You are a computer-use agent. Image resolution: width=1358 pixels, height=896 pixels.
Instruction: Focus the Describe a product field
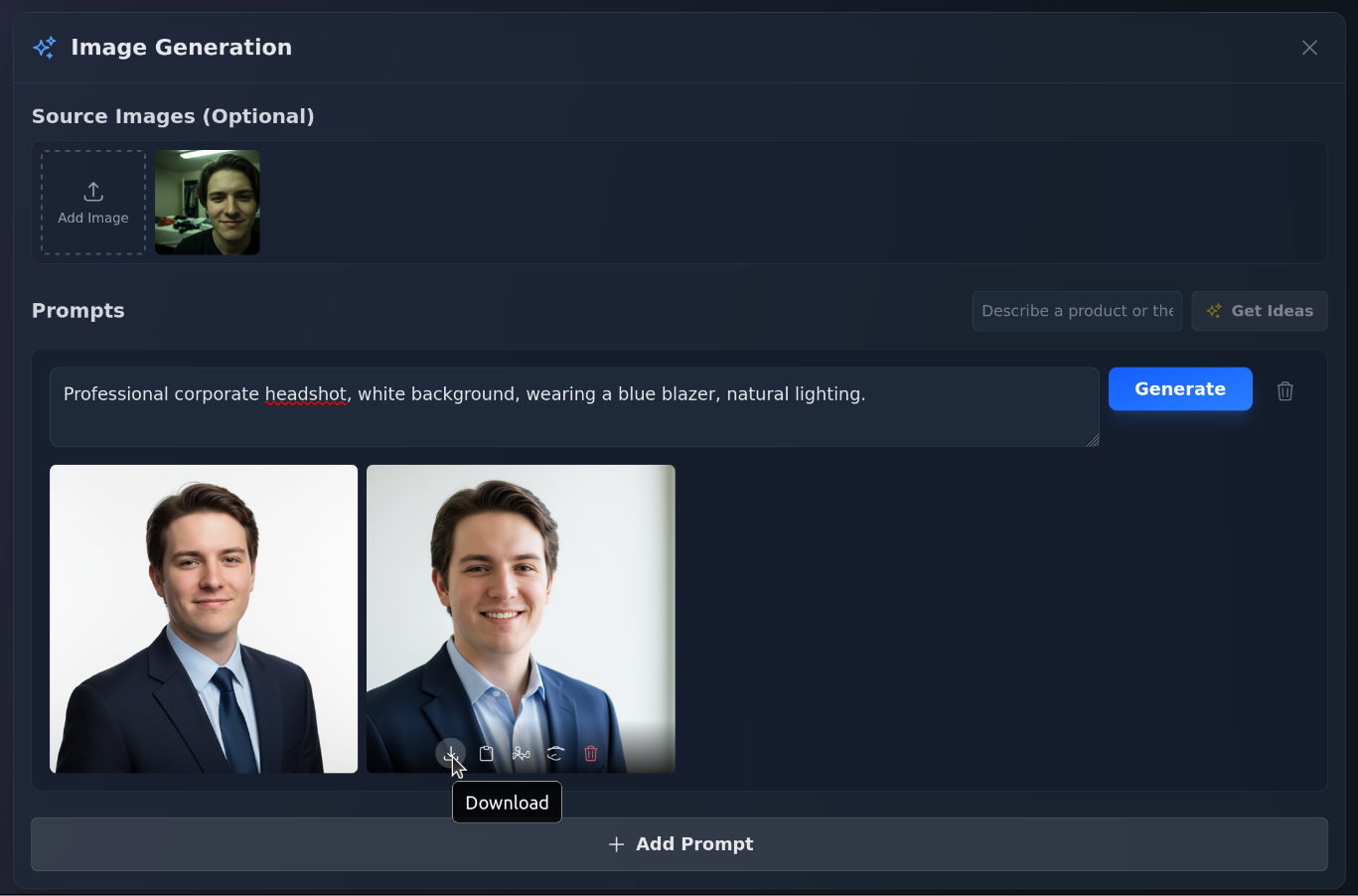(x=1077, y=310)
